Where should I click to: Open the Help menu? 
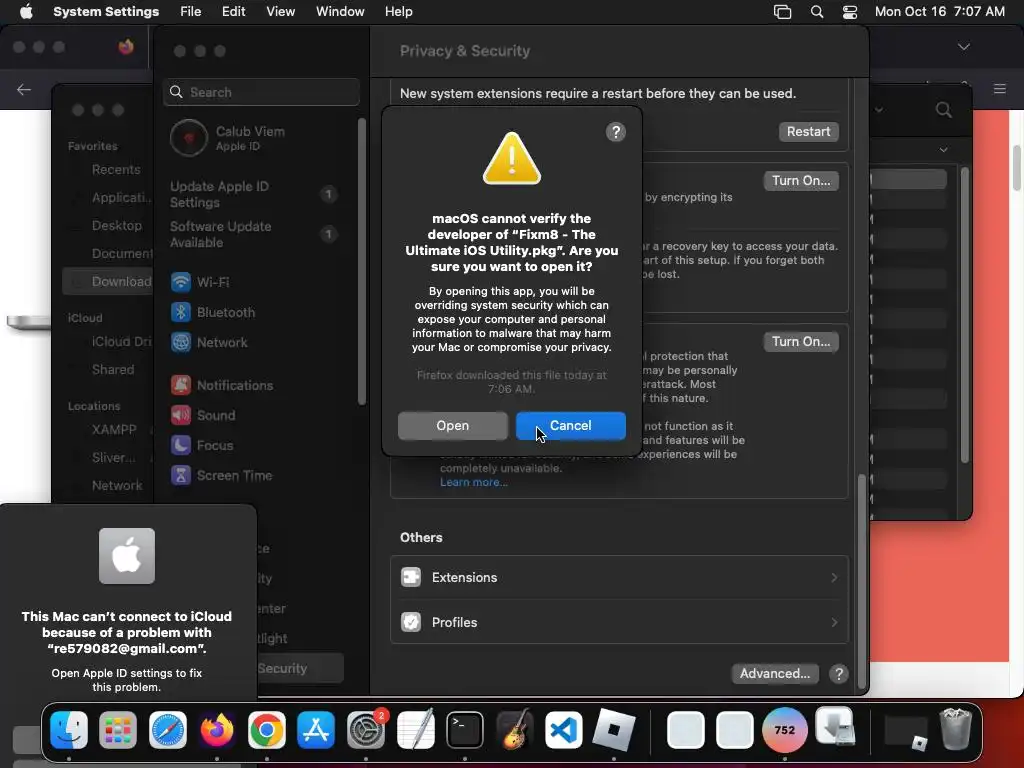point(398,12)
